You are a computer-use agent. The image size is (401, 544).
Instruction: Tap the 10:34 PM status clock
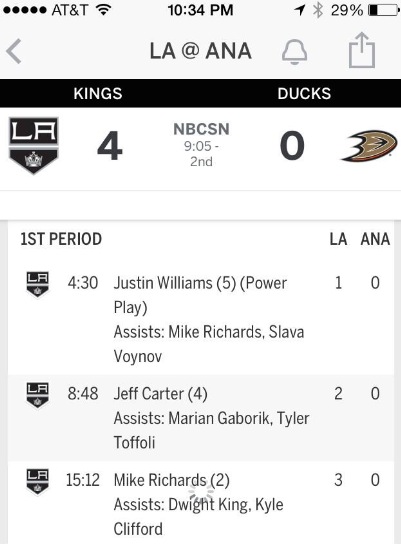pyautogui.click(x=200, y=10)
